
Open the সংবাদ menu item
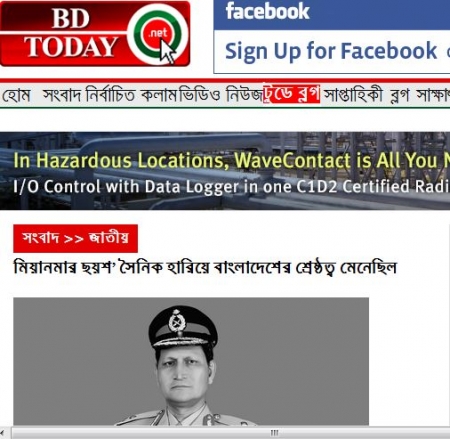[62, 95]
